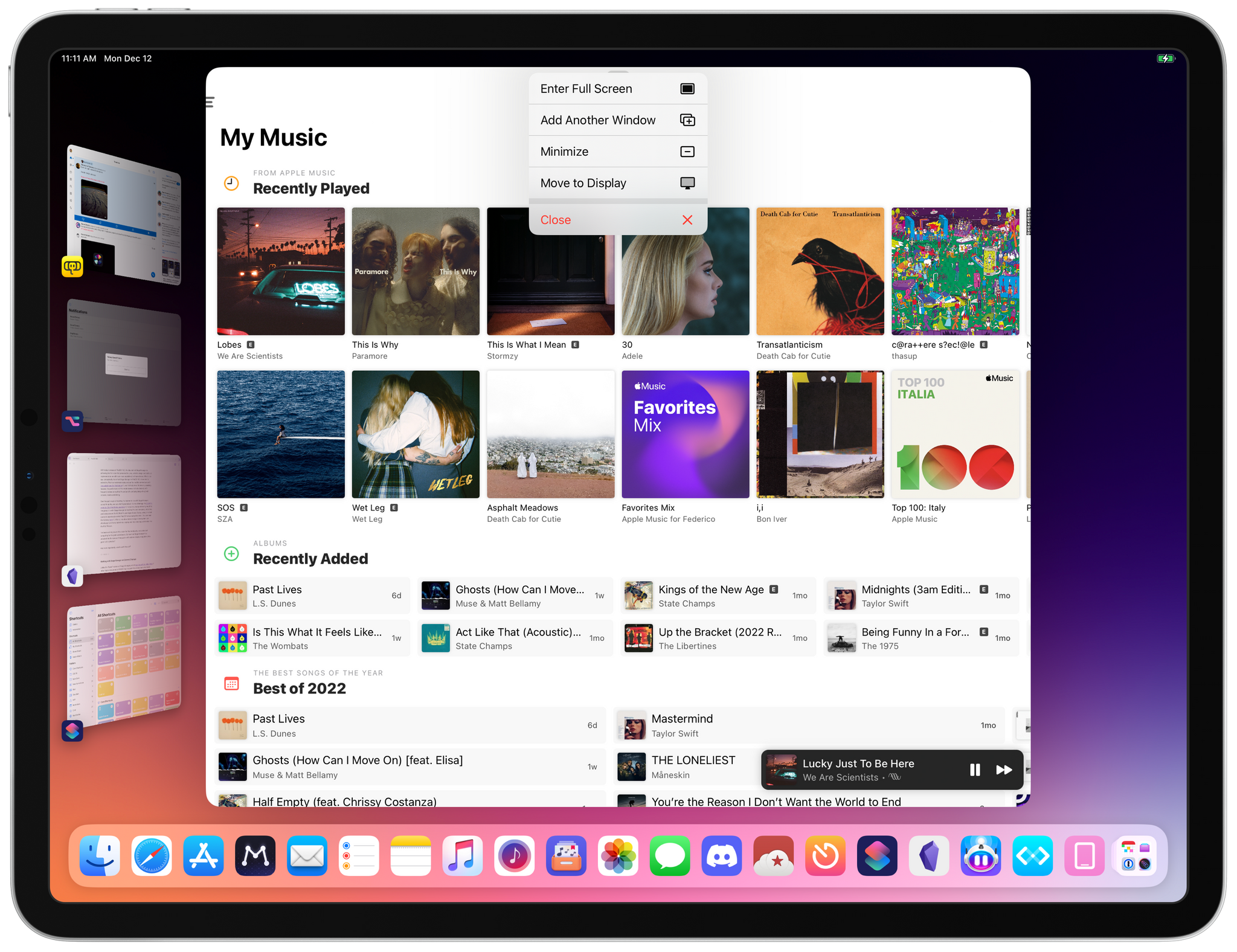
Task: Switch to the Shortcuts window in Stage Manager
Action: 124,661
